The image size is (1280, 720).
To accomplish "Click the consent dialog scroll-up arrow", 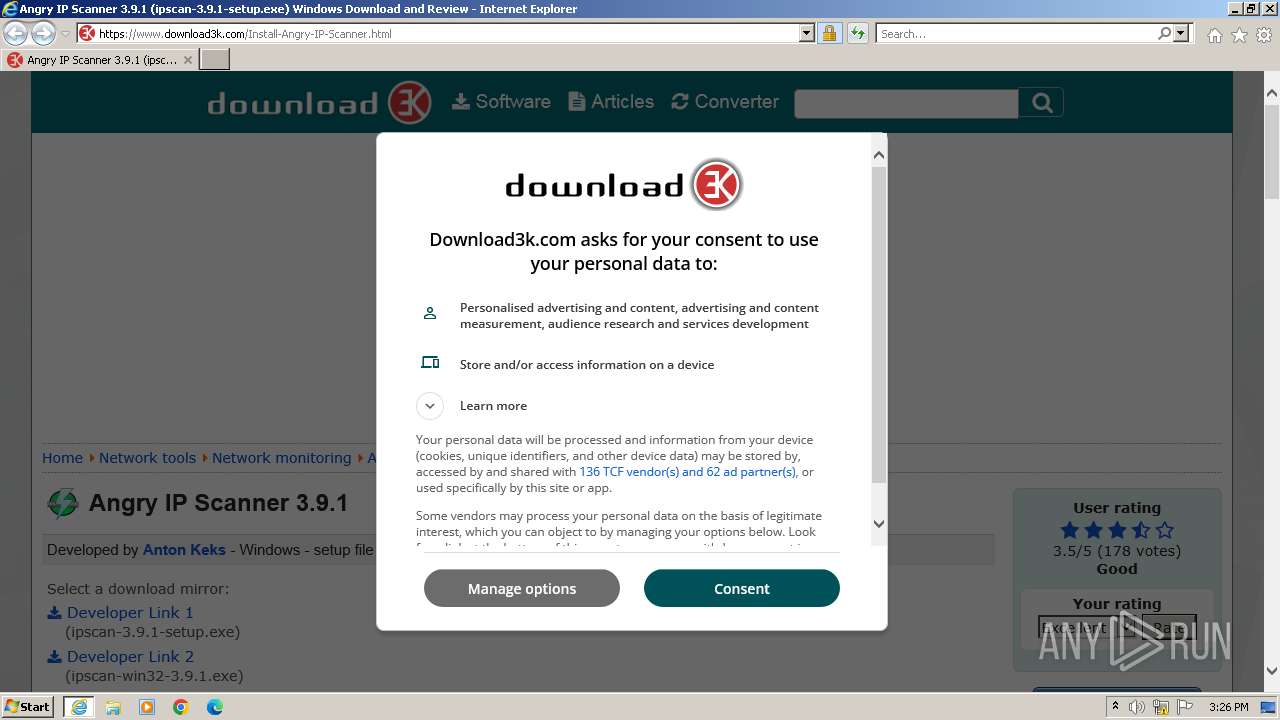I will (879, 155).
